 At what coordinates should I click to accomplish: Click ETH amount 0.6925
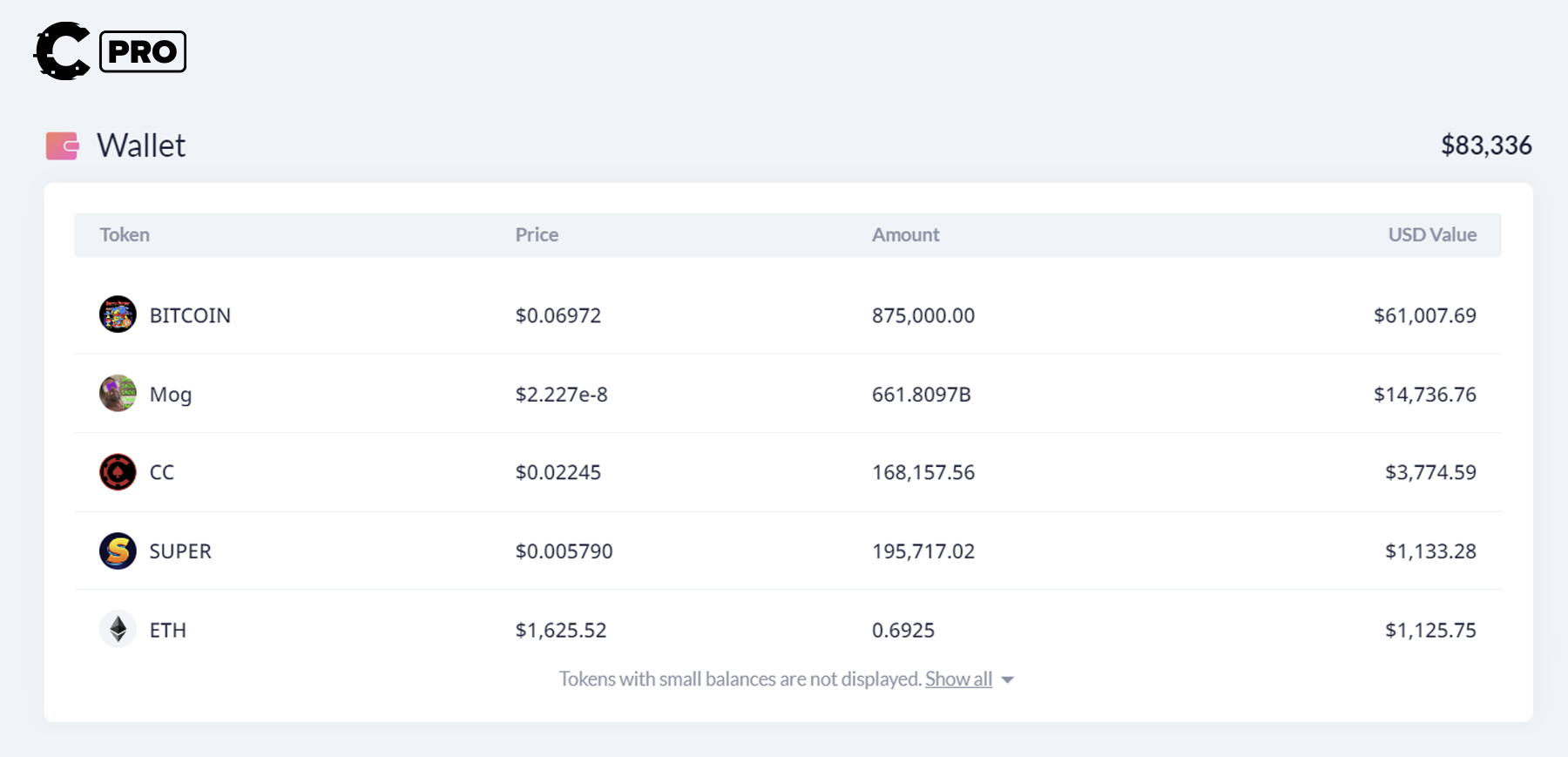(903, 630)
